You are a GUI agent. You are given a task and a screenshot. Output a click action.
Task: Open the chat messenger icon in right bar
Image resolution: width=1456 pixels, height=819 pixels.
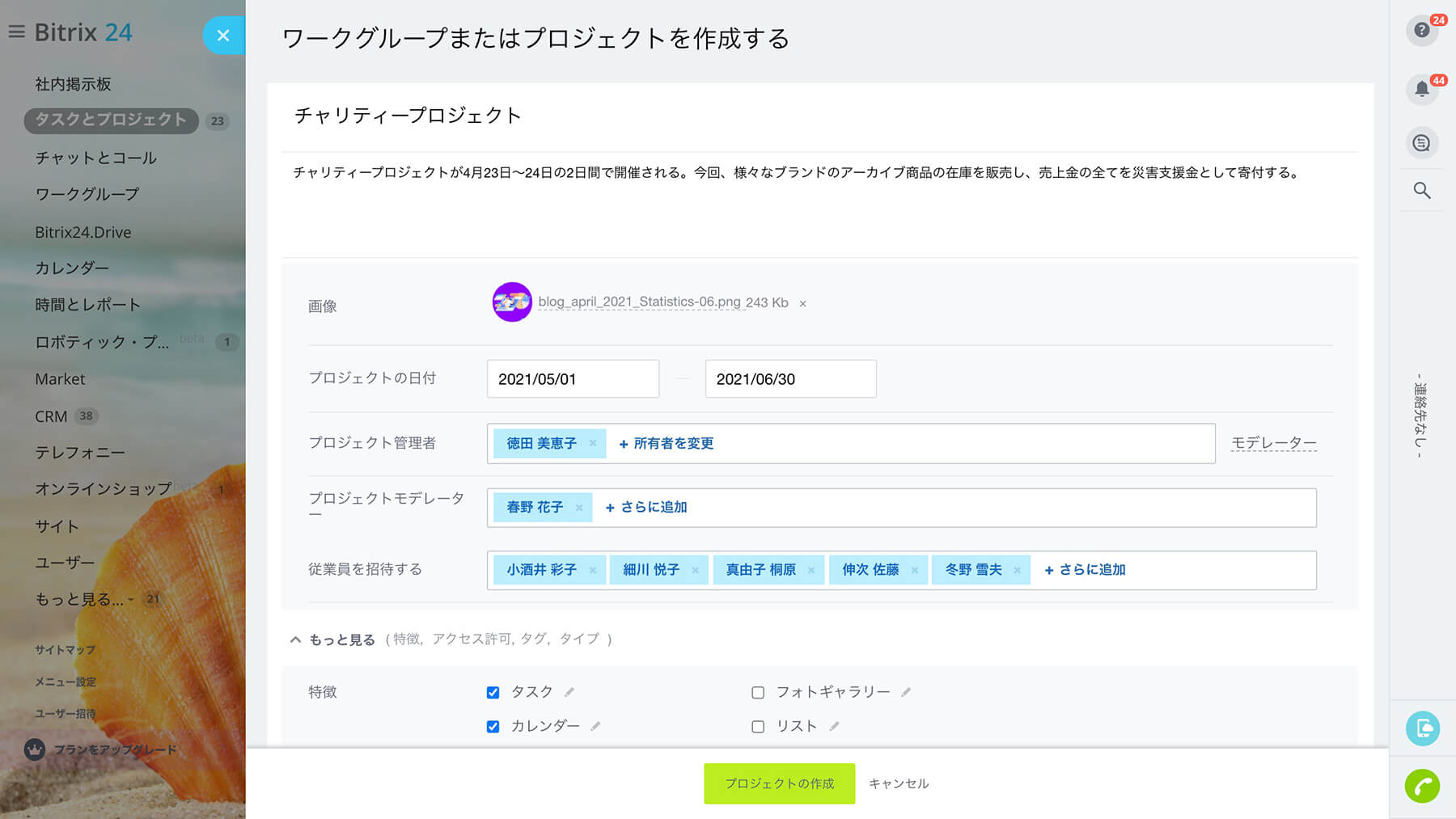pos(1422,143)
